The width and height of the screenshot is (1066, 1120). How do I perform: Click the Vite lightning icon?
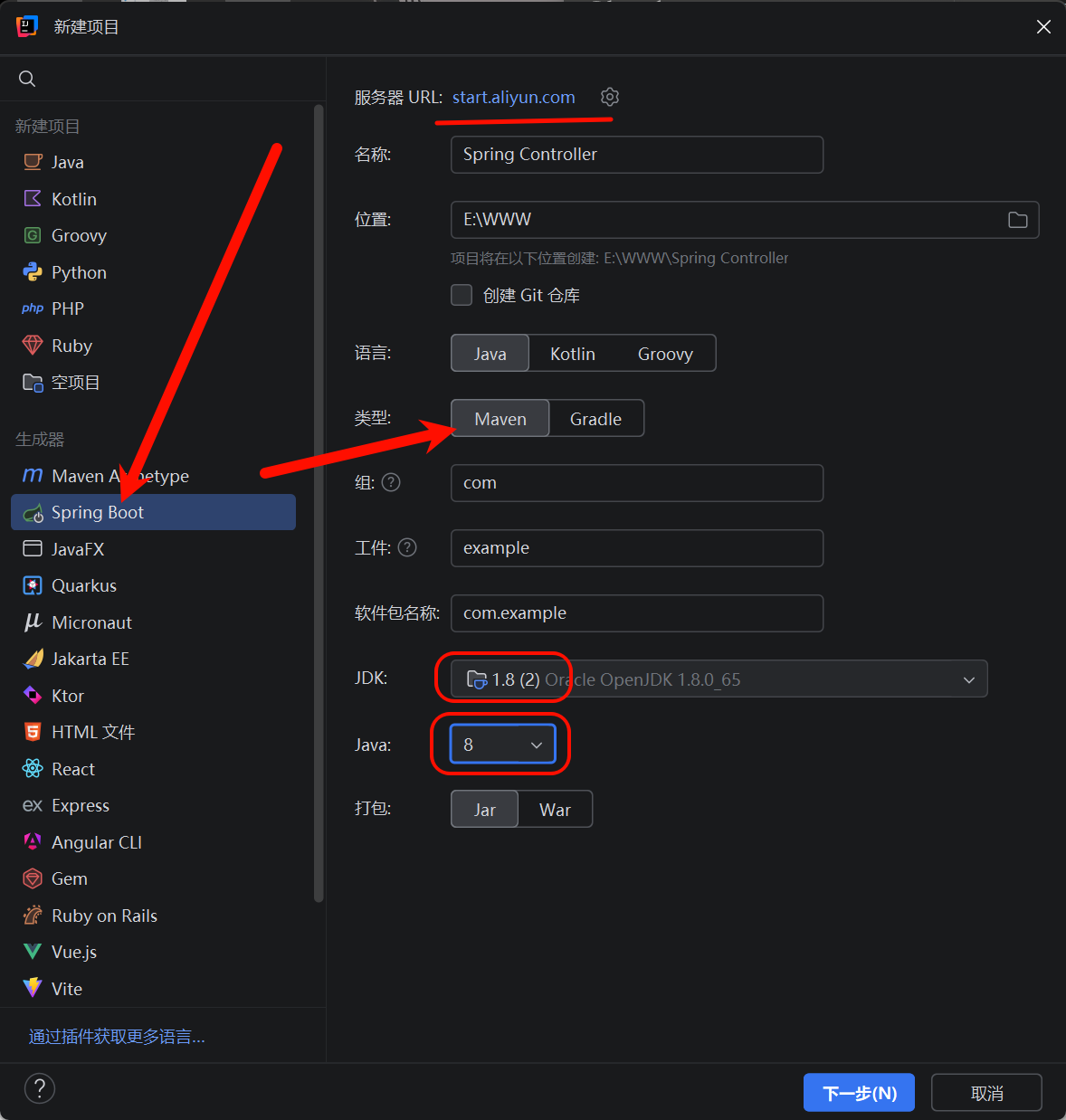33,989
